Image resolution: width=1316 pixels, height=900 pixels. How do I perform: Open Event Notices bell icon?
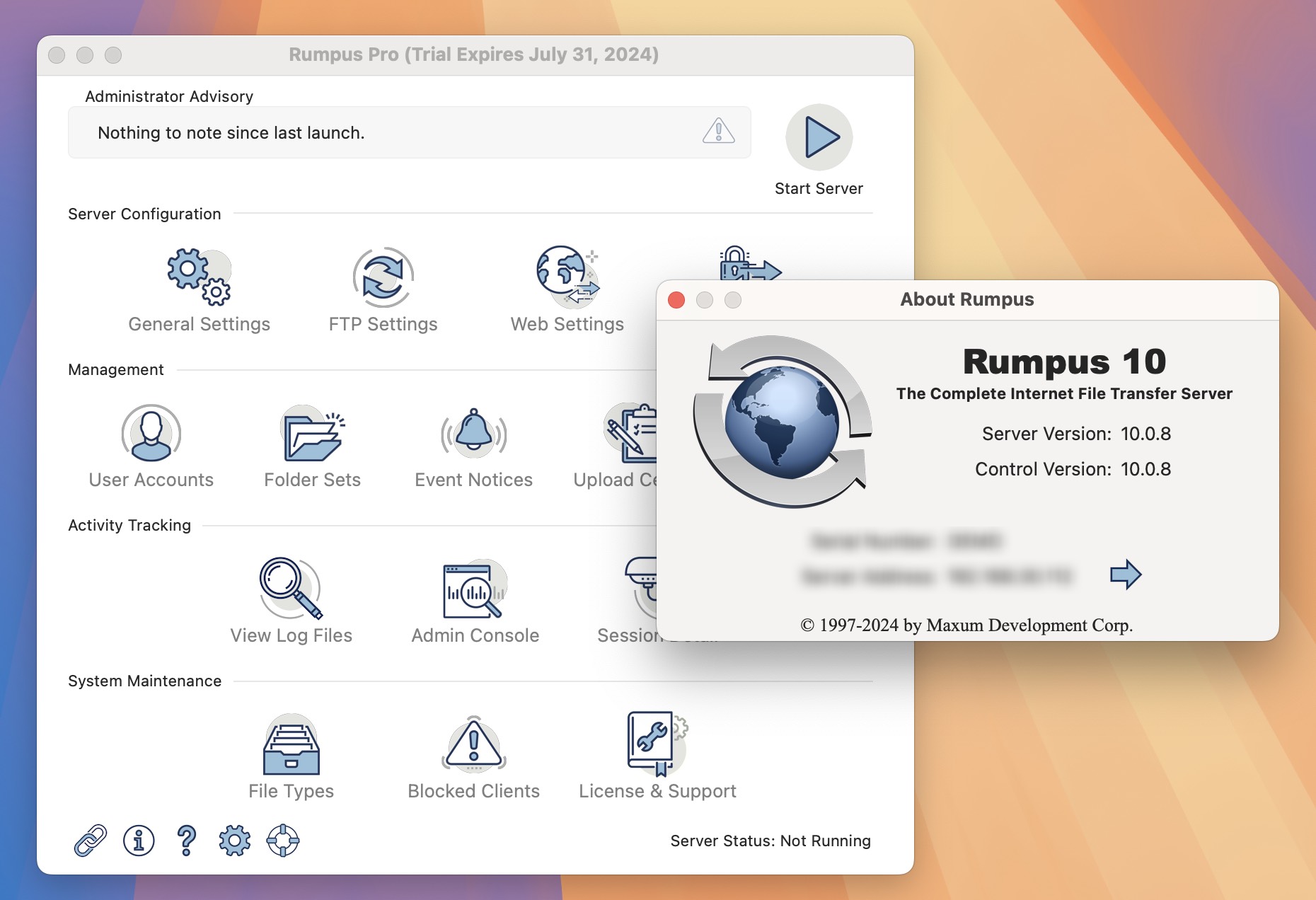point(473,433)
